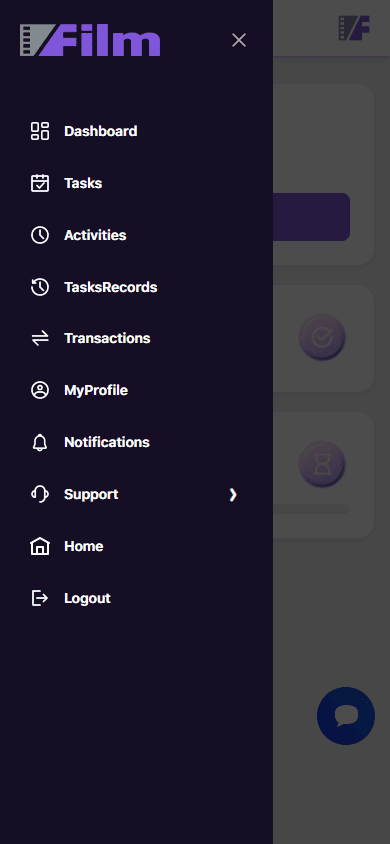The image size is (390, 844).
Task: Open the Dashboard menu item
Action: coord(101,131)
